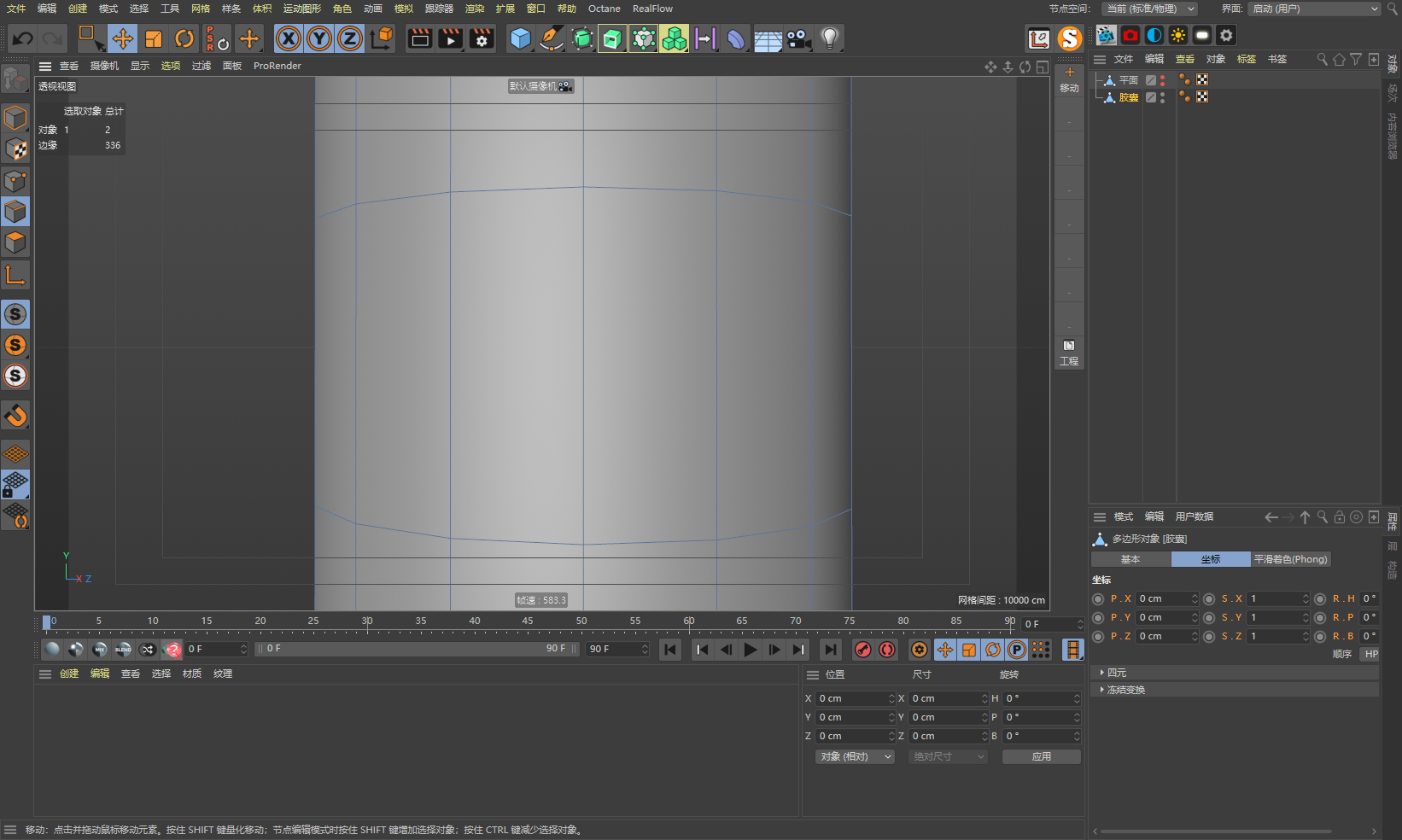
Task: Click object manager search magnifier icon
Action: coord(1322,60)
